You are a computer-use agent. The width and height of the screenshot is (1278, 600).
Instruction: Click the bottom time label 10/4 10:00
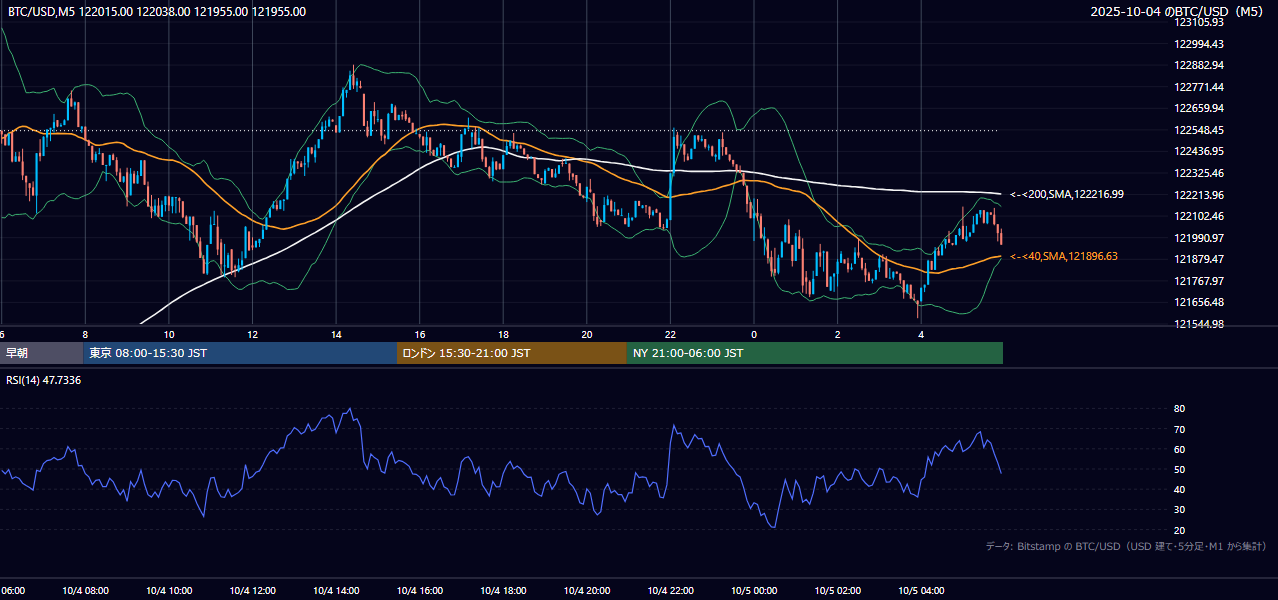pyautogui.click(x=169, y=591)
